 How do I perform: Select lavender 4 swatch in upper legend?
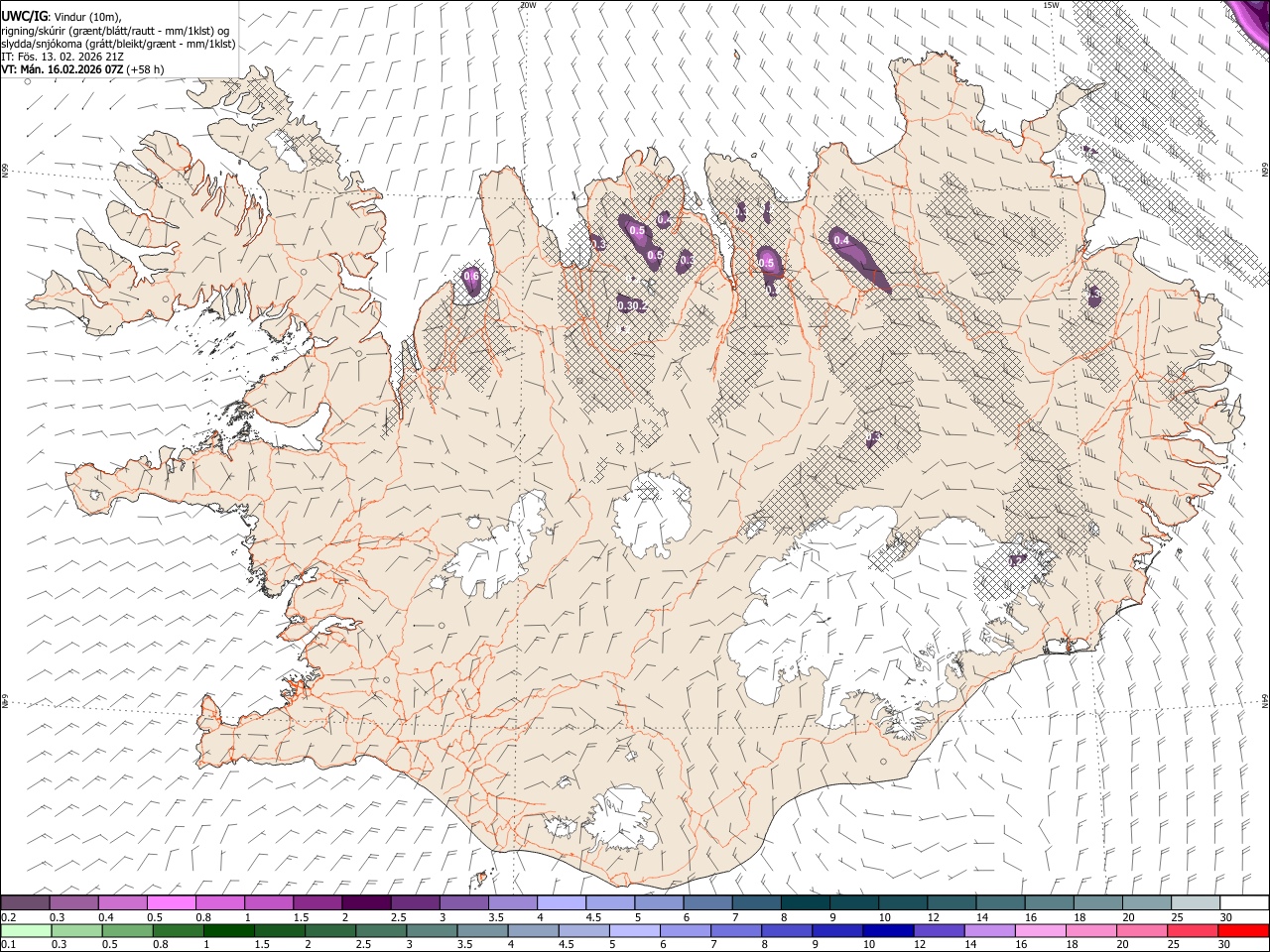click(x=561, y=903)
